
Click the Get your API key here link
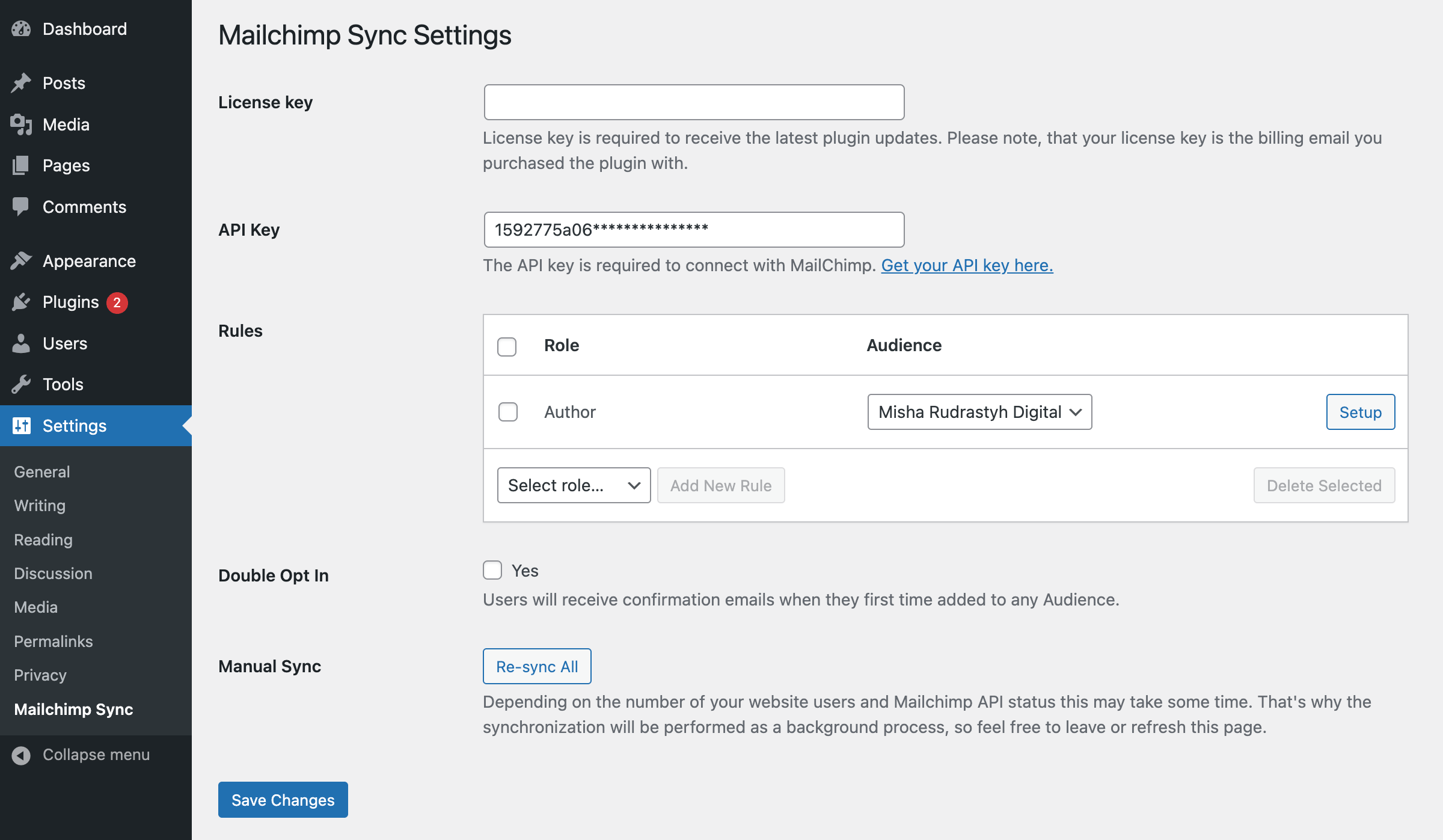pyautogui.click(x=966, y=265)
